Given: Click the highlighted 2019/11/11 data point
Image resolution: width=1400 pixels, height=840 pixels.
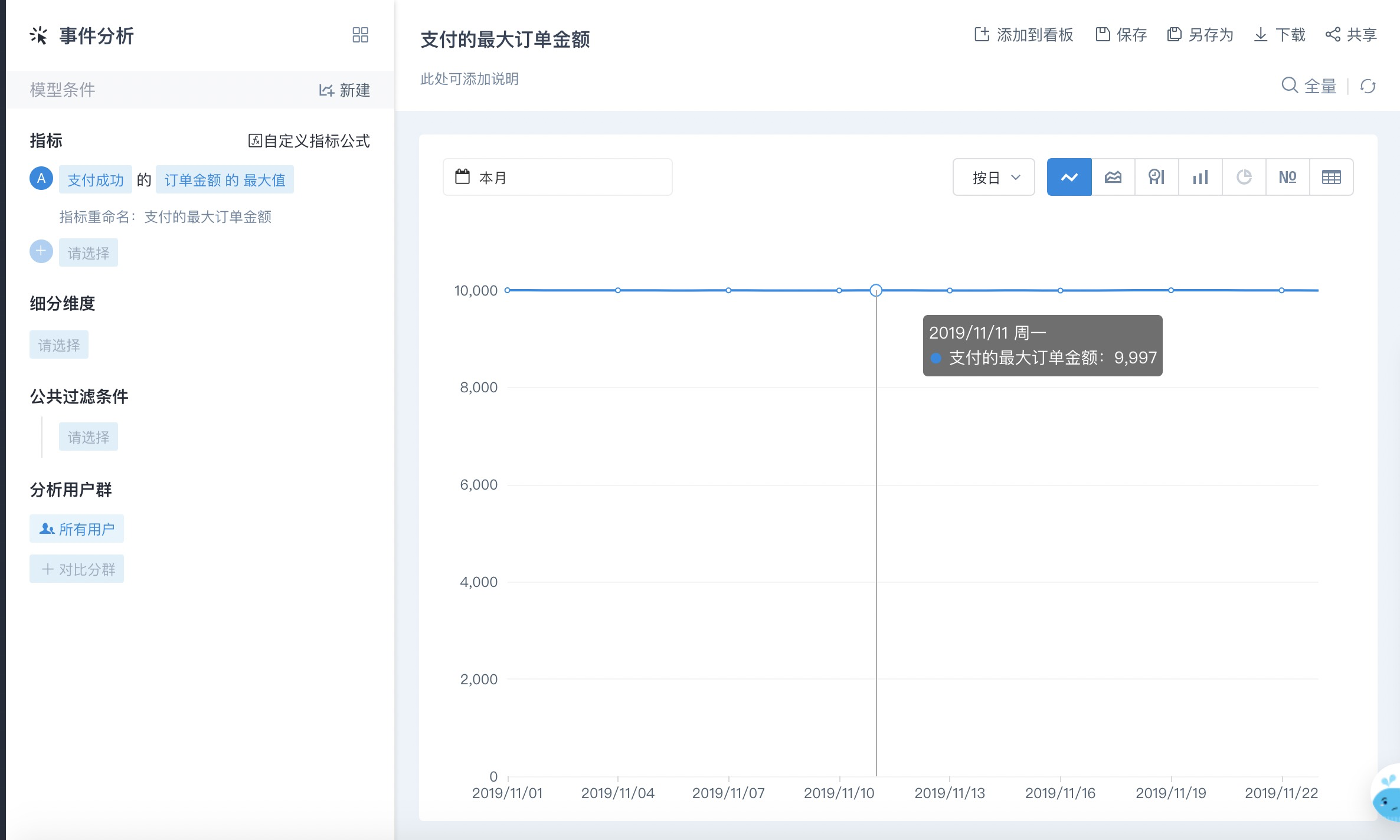Looking at the screenshot, I should 876,290.
